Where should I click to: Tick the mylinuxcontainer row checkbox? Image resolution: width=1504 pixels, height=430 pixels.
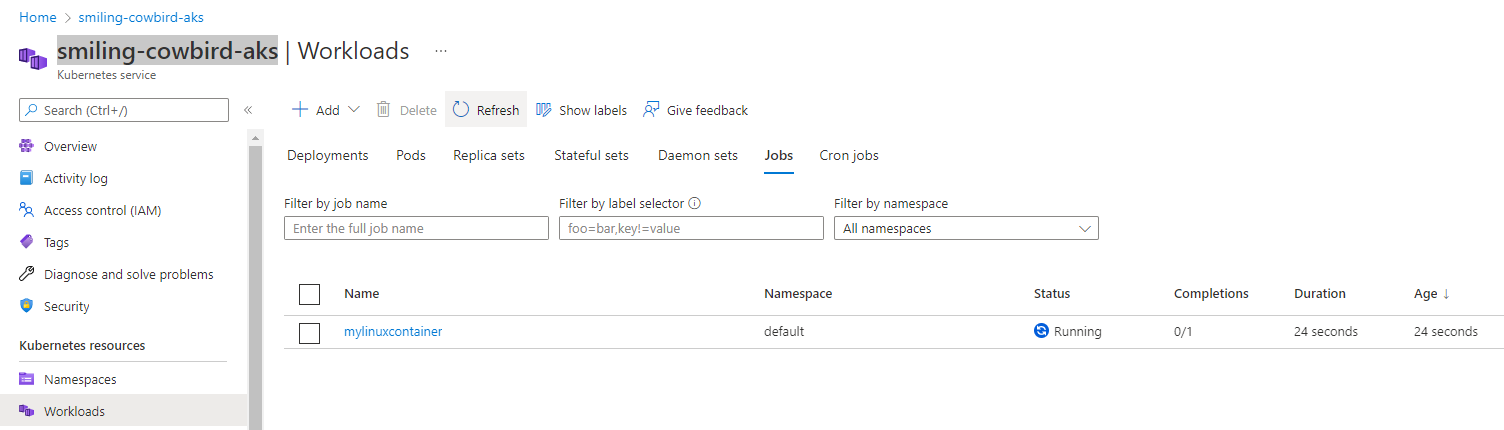[310, 332]
